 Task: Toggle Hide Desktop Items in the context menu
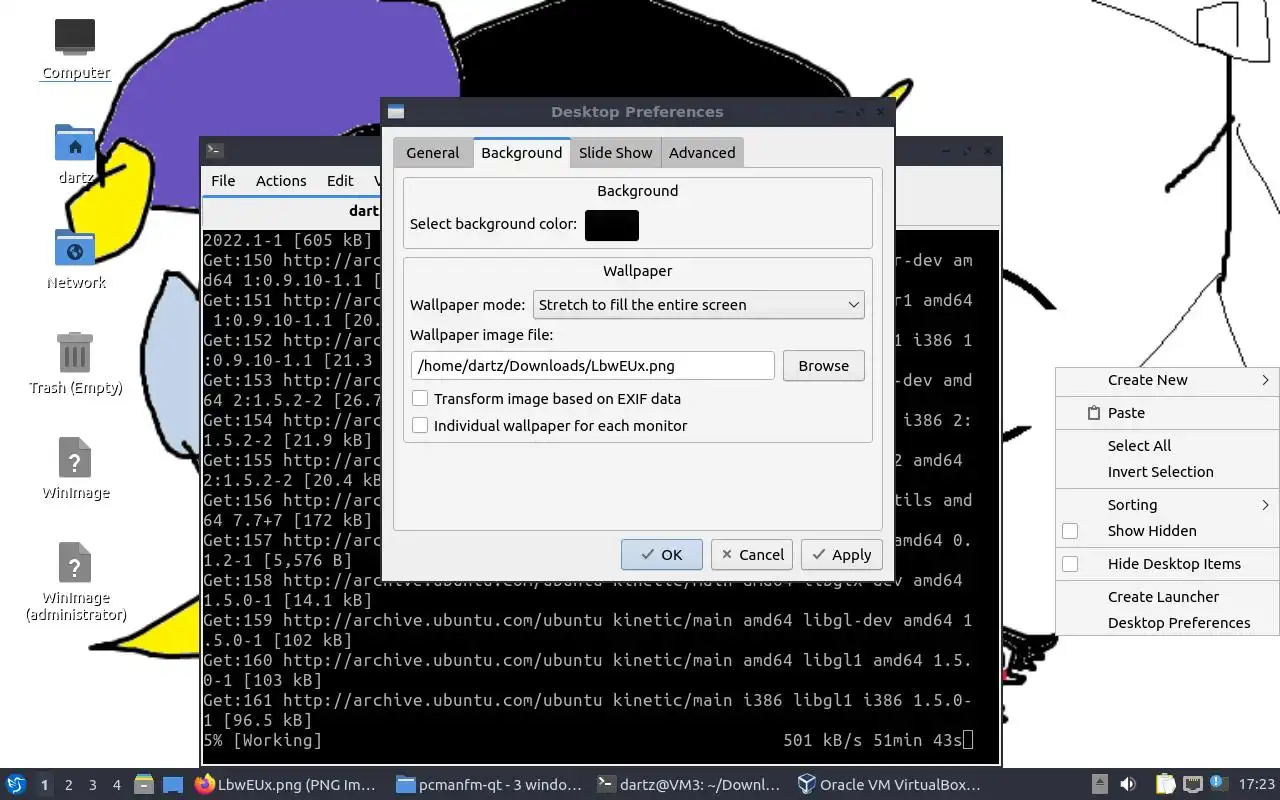click(1070, 564)
